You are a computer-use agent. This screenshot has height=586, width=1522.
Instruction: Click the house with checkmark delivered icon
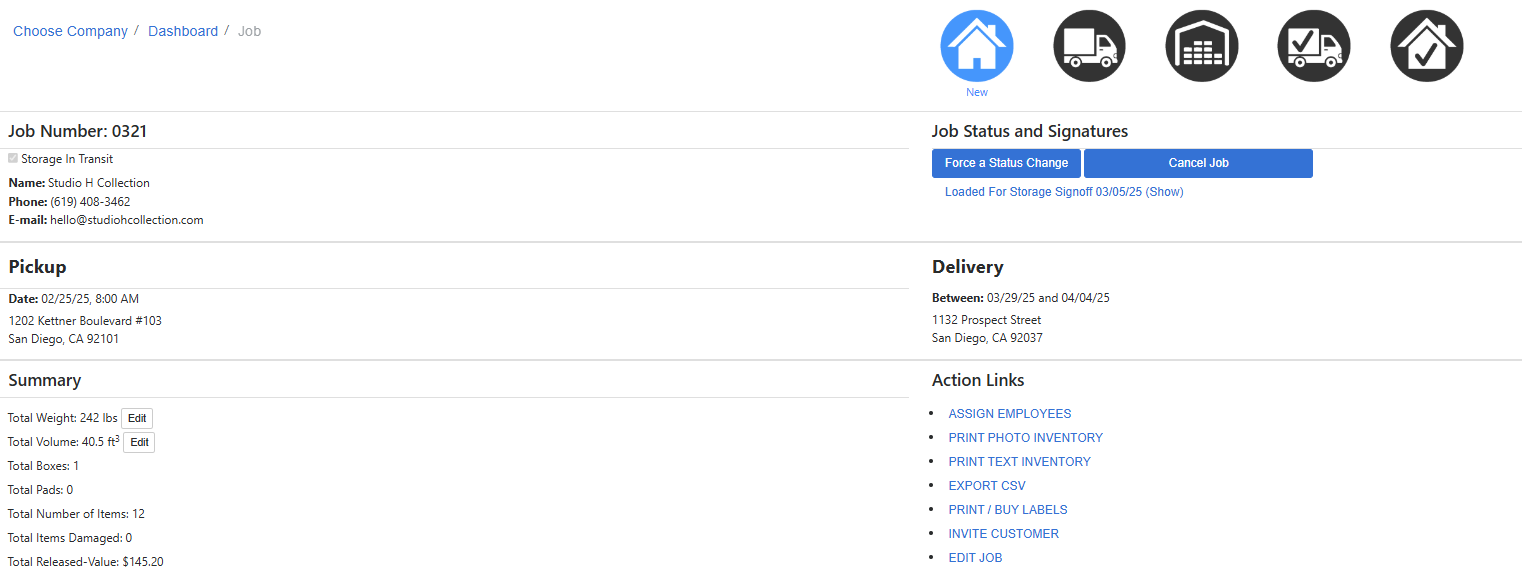pyautogui.click(x=1426, y=46)
